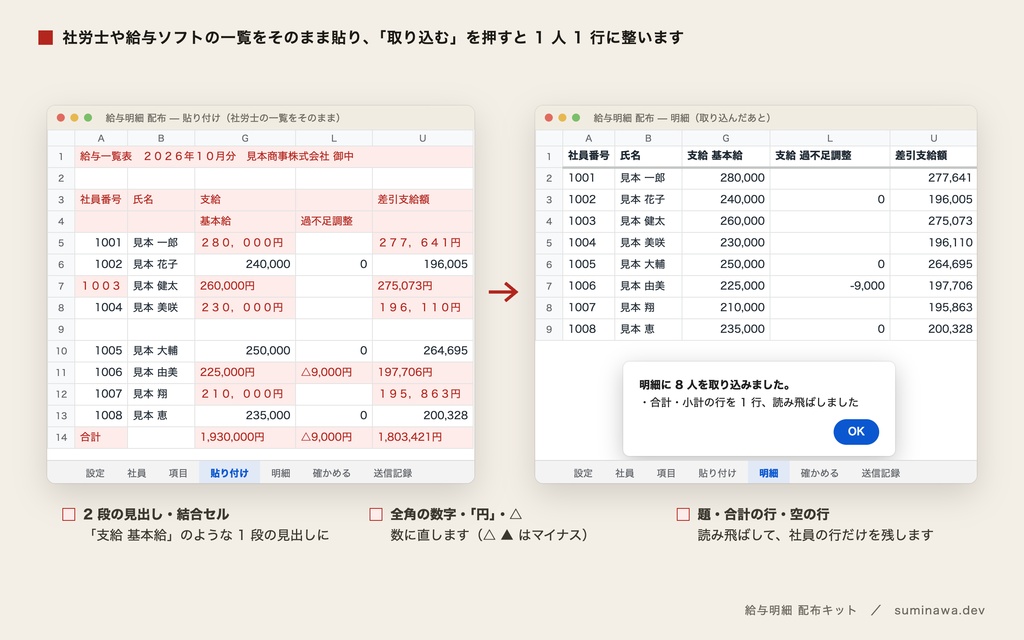
Task: Open 項目 tab in the 明細 window
Action: pos(665,473)
